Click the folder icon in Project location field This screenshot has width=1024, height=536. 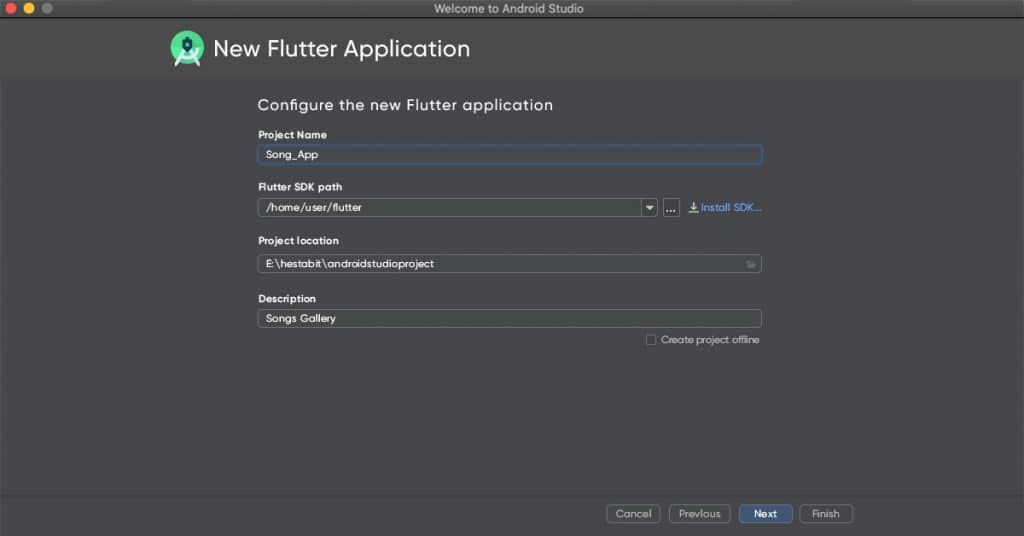(x=751, y=264)
